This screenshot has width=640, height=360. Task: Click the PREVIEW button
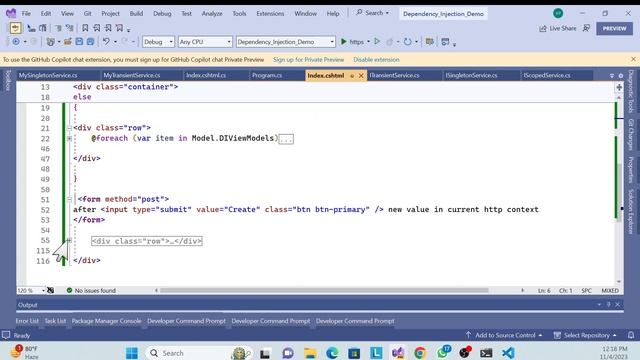(614, 29)
